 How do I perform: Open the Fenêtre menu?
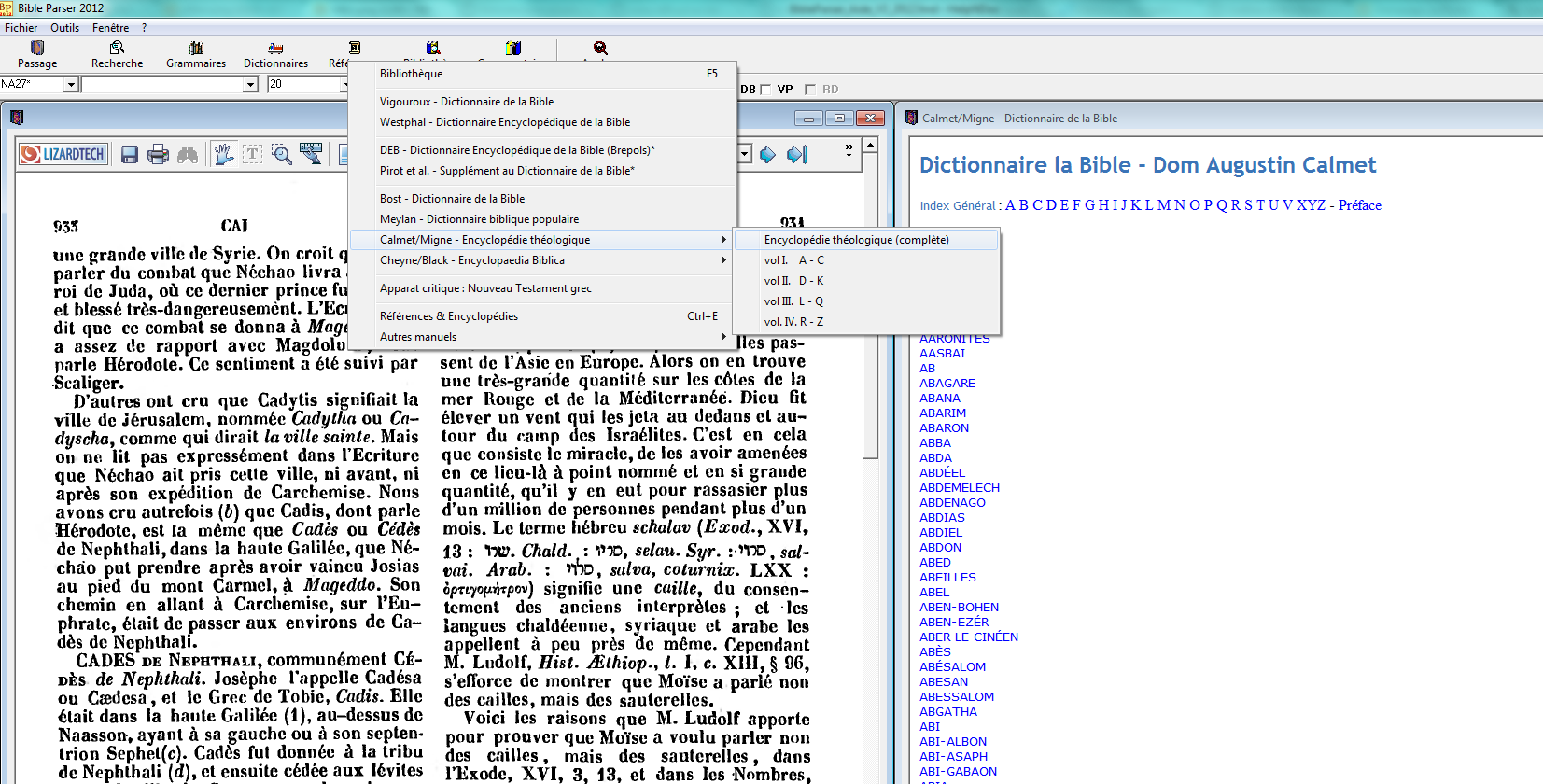point(110,28)
